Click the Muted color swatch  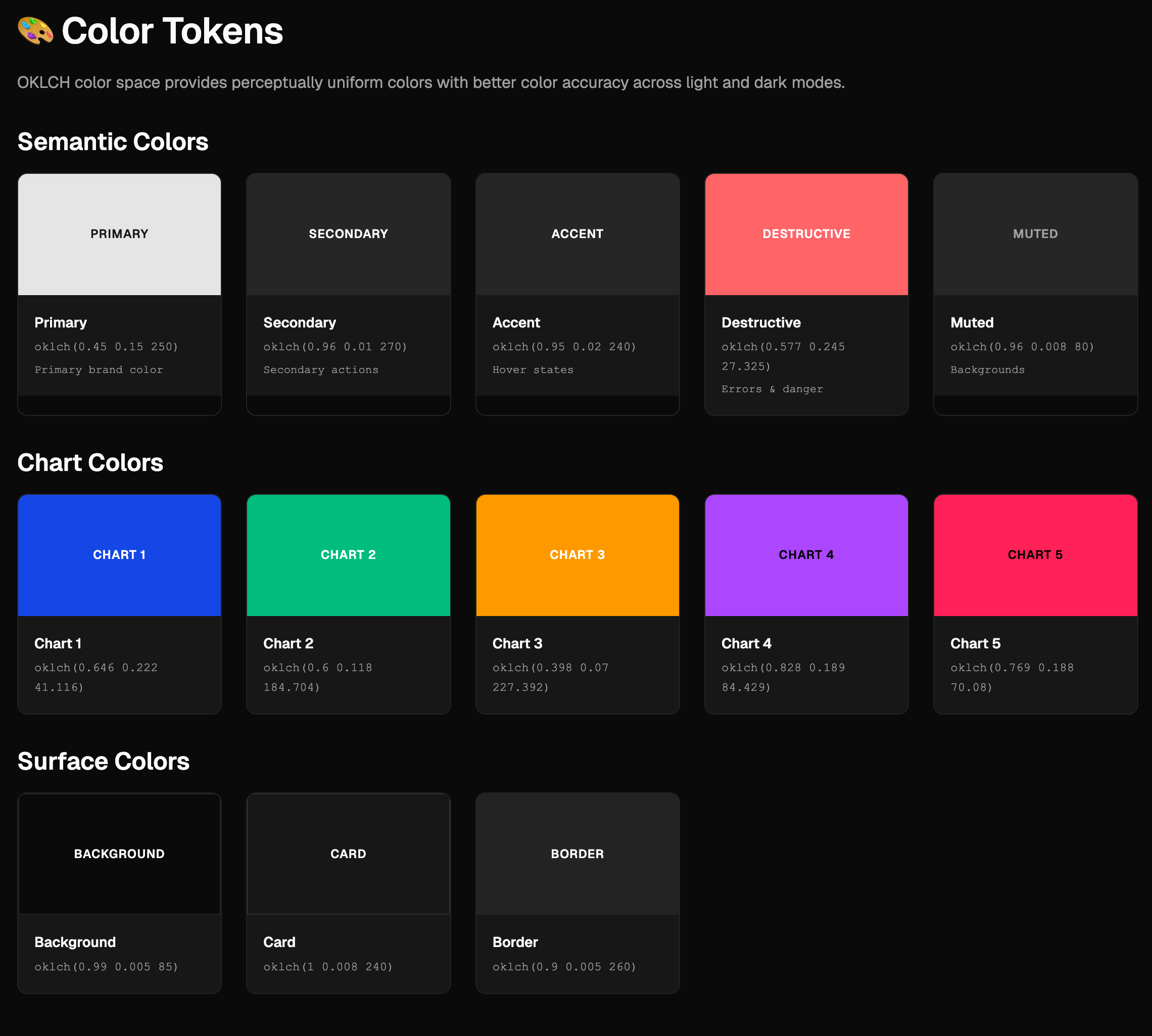(x=1035, y=234)
